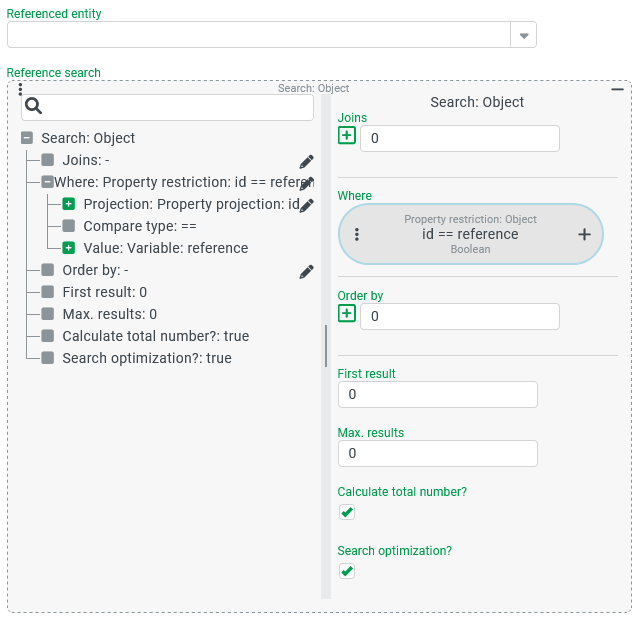Select Max. results: 0 in the tree
The image size is (639, 617).
[109, 314]
